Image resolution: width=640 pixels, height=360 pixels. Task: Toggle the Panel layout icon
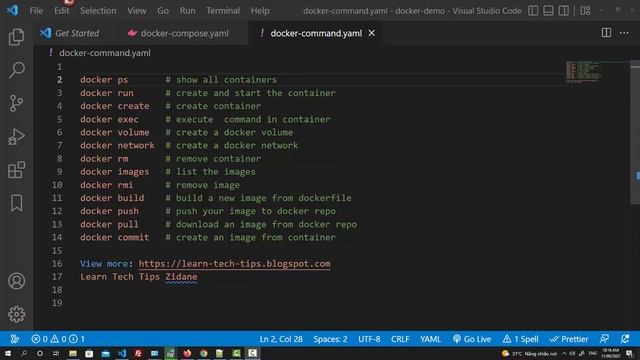(548, 11)
